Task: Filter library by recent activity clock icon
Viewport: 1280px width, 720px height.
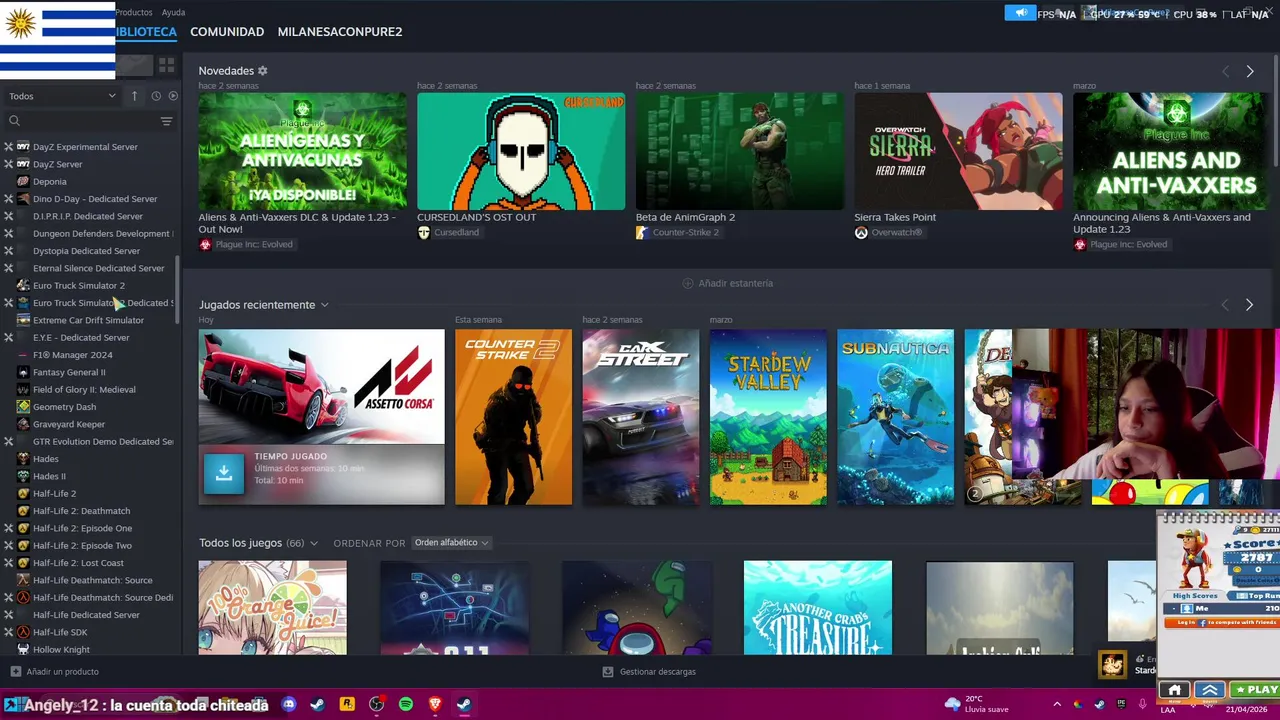Action: pyautogui.click(x=156, y=96)
